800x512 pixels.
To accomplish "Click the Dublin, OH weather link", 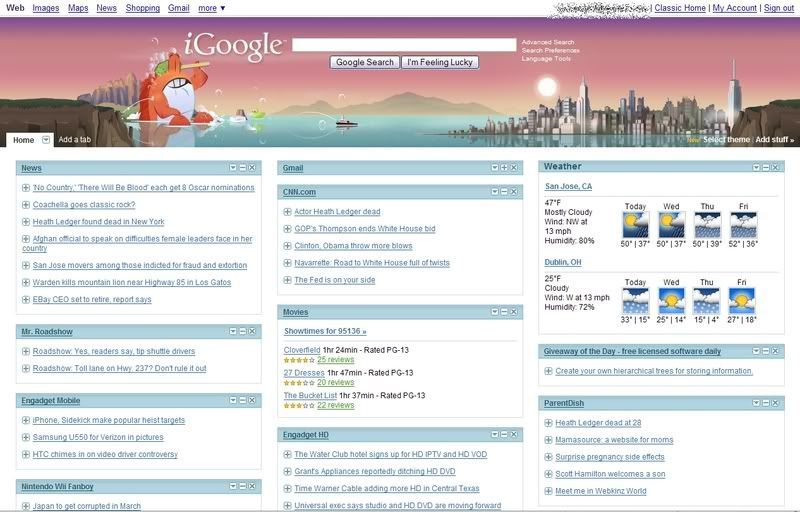I will tap(563, 262).
